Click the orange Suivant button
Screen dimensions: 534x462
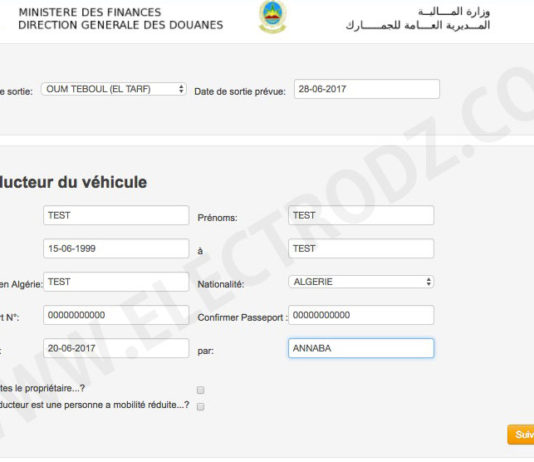click(x=521, y=434)
